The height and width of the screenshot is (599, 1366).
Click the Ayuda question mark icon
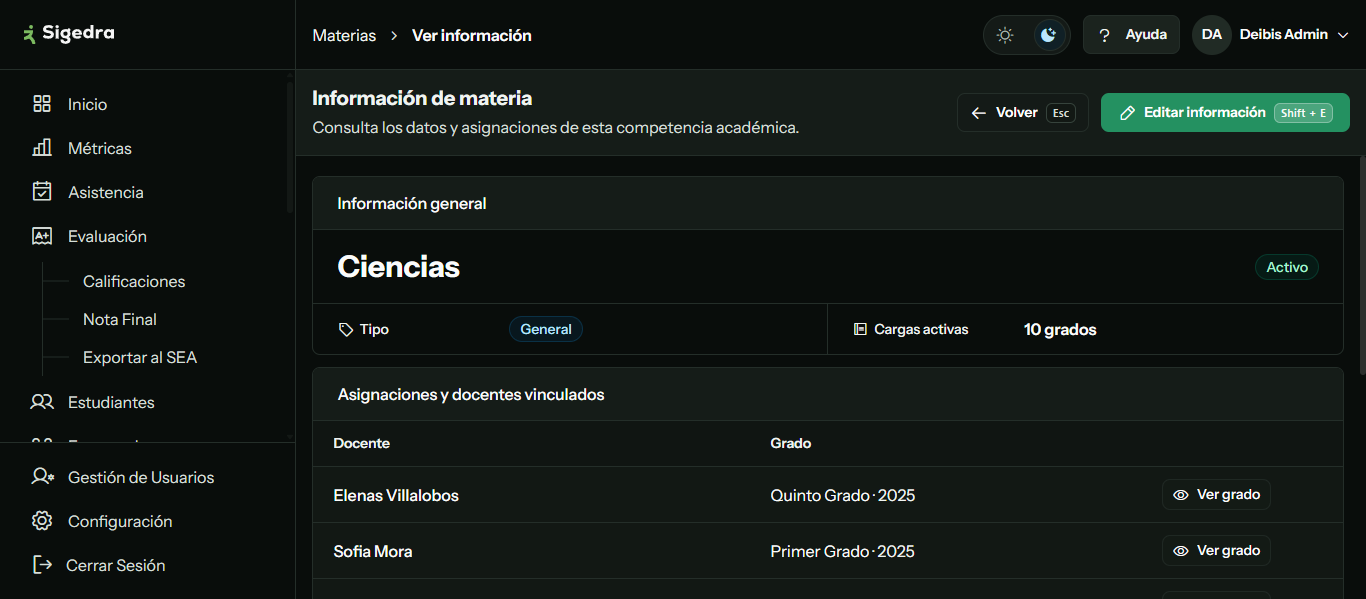(1105, 35)
